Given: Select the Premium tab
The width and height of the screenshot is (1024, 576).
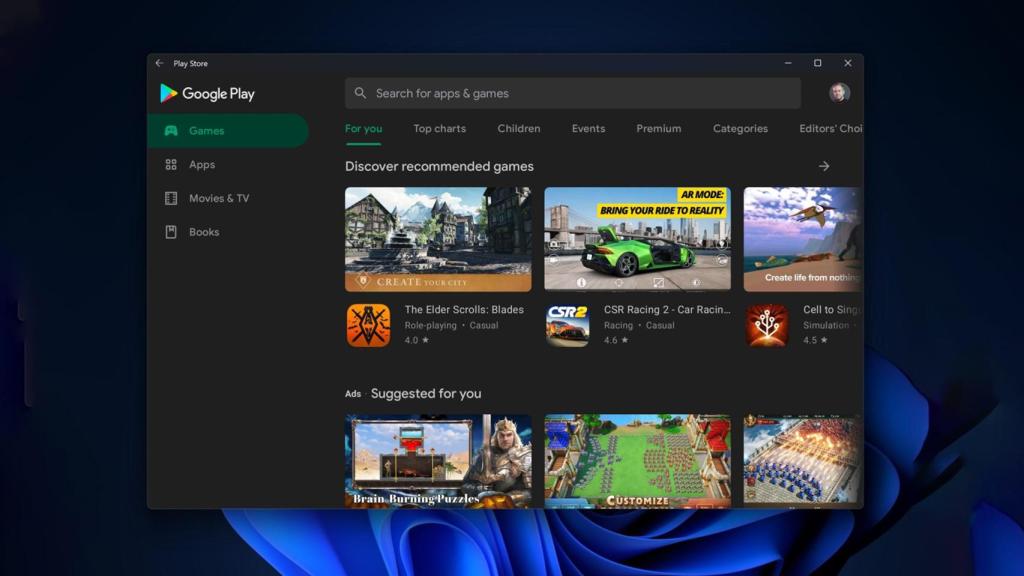Looking at the screenshot, I should [658, 129].
